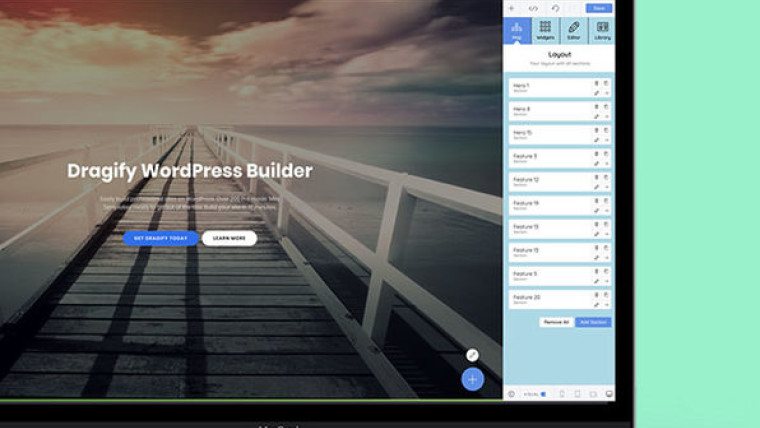
Task: Open the Library tab
Action: 602,31
